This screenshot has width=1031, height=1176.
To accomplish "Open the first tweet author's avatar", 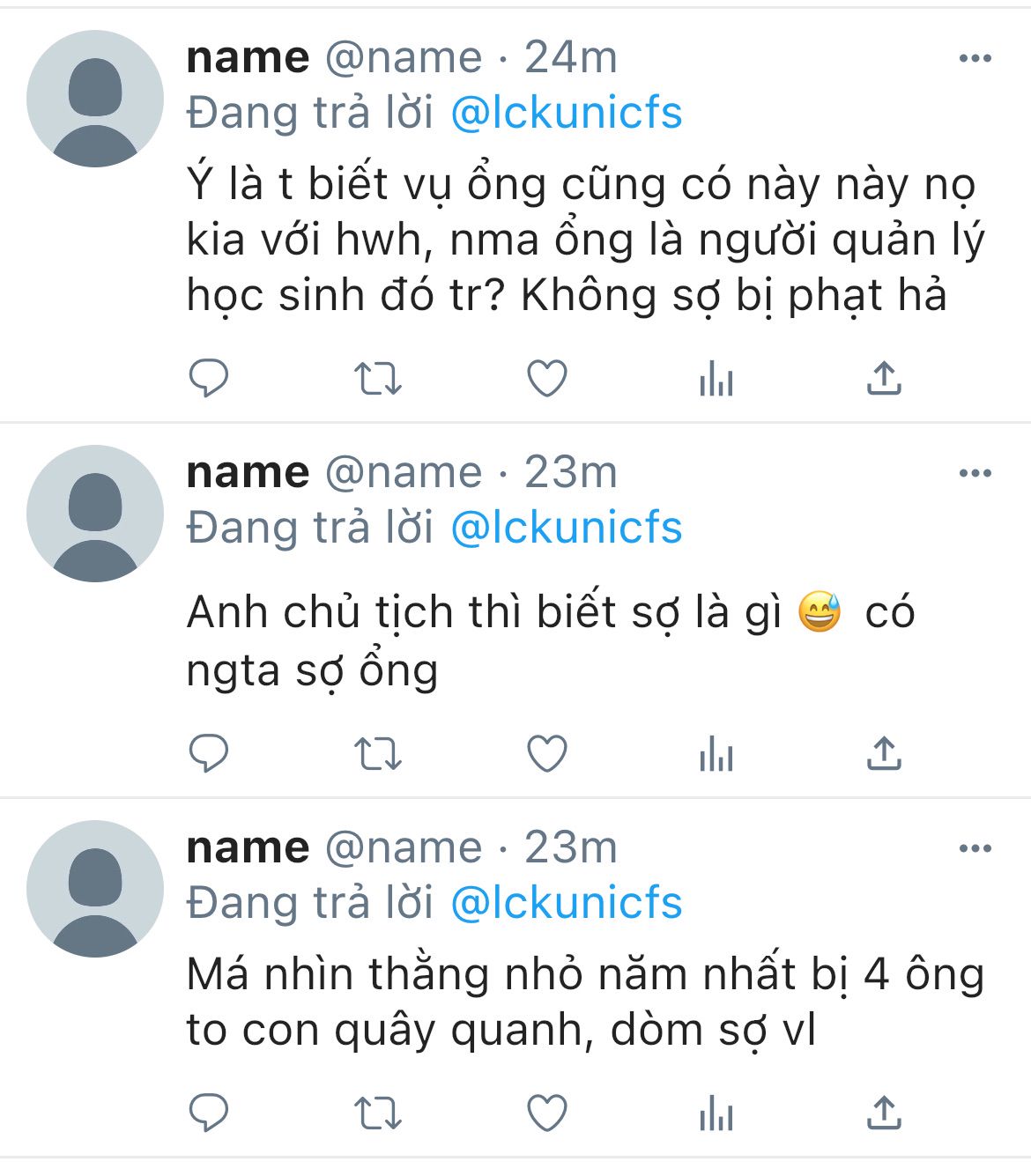I will [x=95, y=99].
